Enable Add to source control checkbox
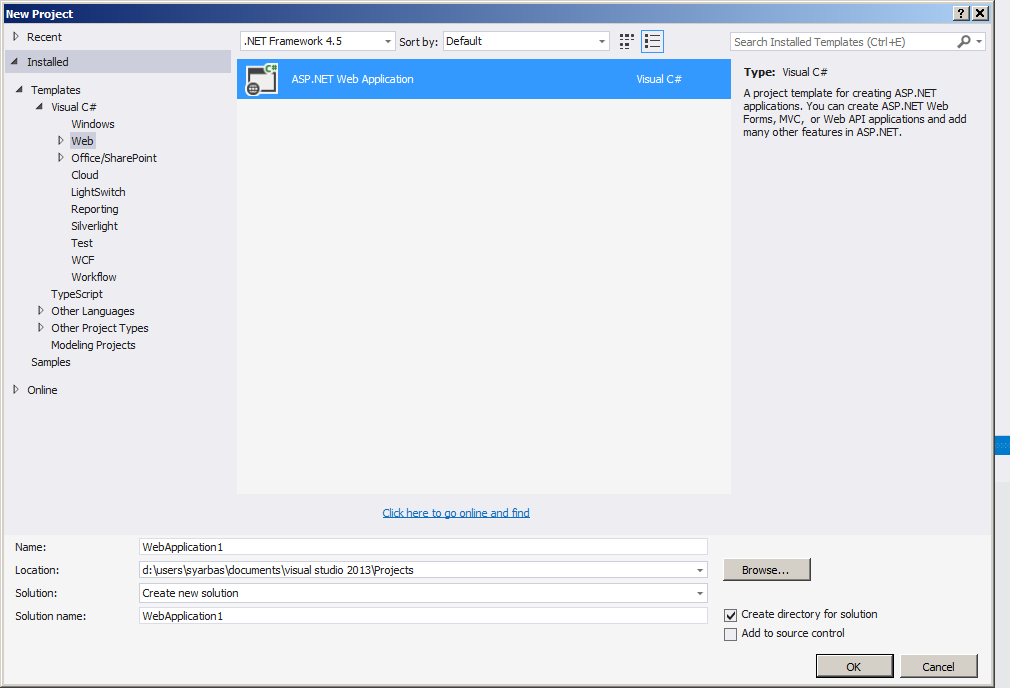Screen dimensions: 1010x688 [730, 635]
